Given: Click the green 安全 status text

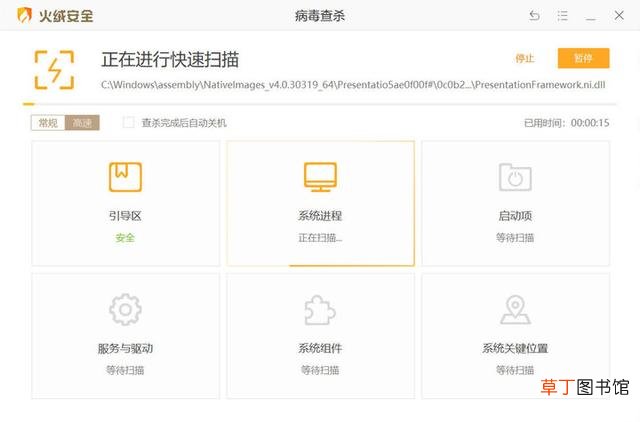Looking at the screenshot, I should point(125,238).
